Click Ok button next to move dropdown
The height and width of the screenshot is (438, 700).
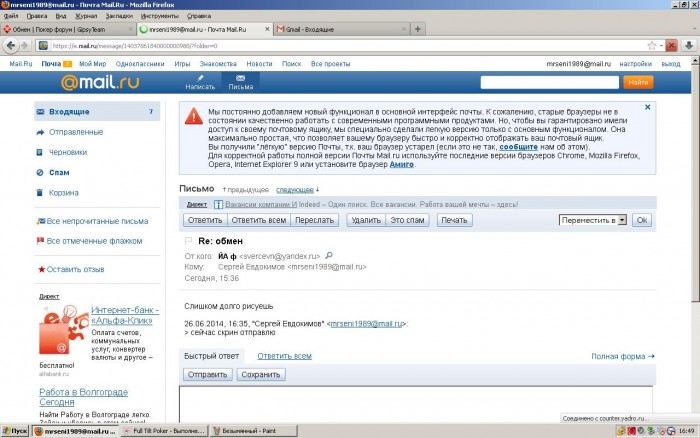pyautogui.click(x=642, y=220)
